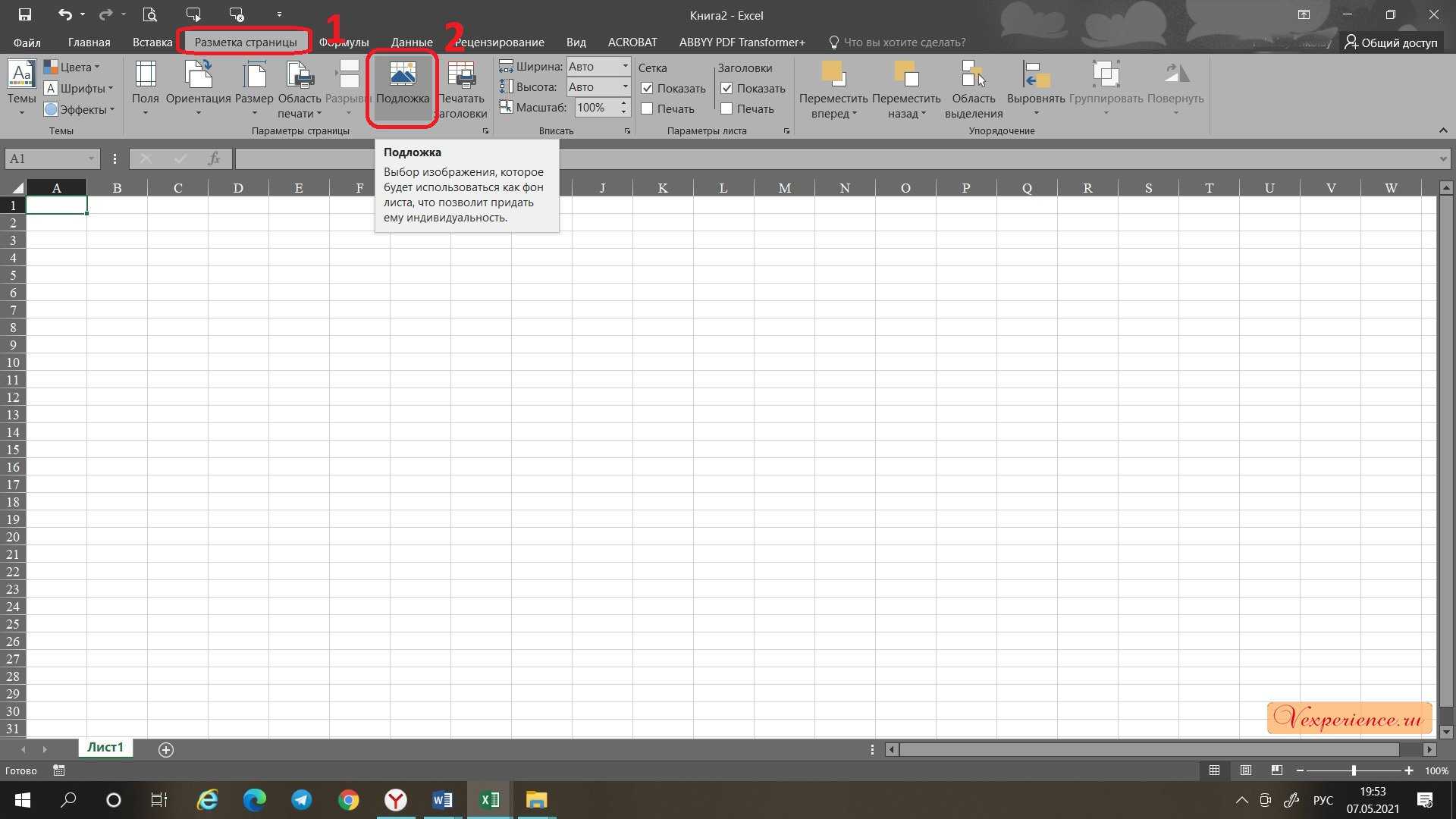Click Общий доступ (Share) button
The image size is (1456, 819).
point(1391,42)
